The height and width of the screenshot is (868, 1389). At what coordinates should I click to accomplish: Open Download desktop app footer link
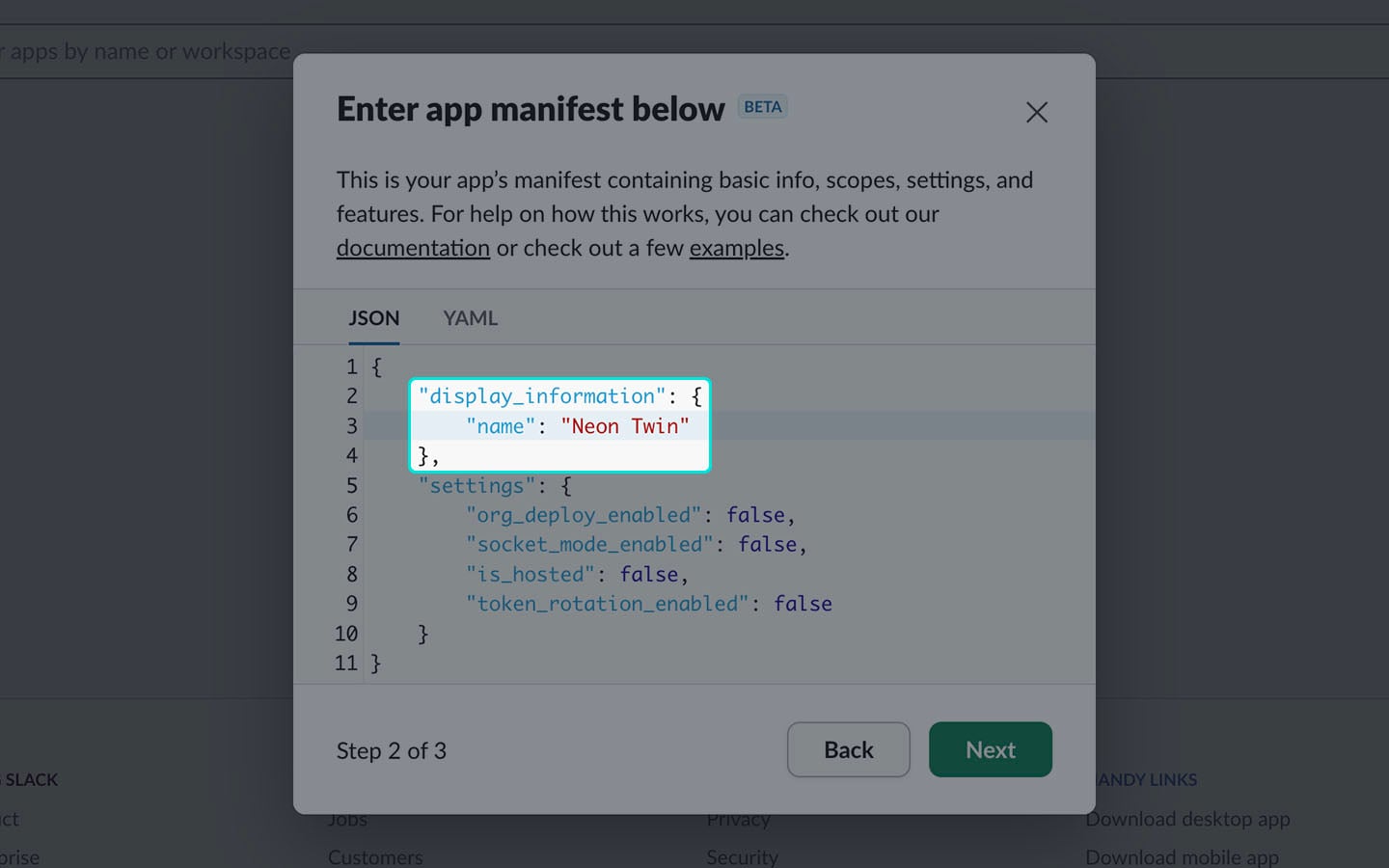pos(1187,819)
